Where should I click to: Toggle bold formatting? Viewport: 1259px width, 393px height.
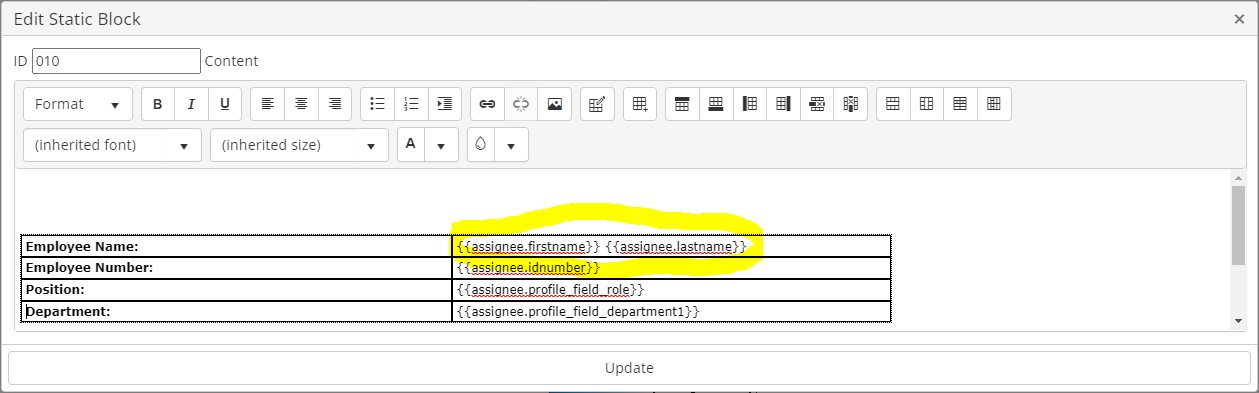pyautogui.click(x=158, y=104)
